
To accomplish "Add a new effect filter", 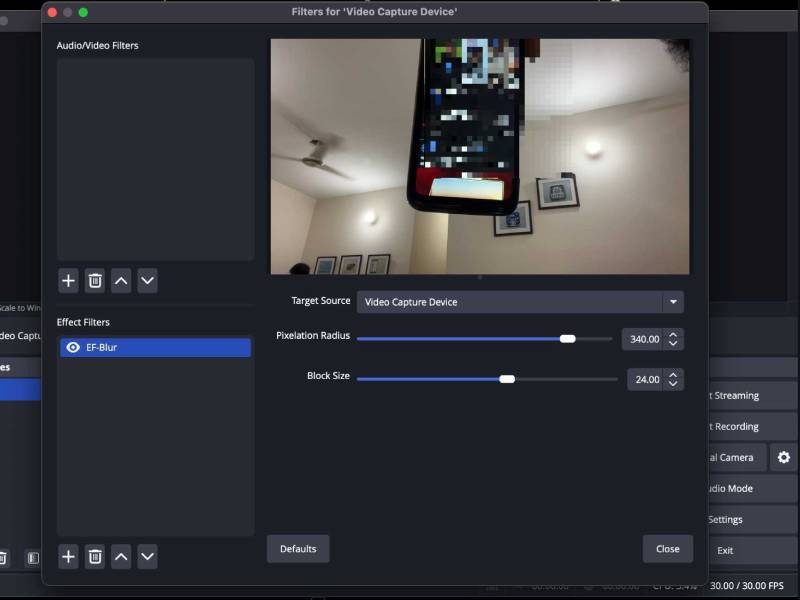I will [x=68, y=557].
